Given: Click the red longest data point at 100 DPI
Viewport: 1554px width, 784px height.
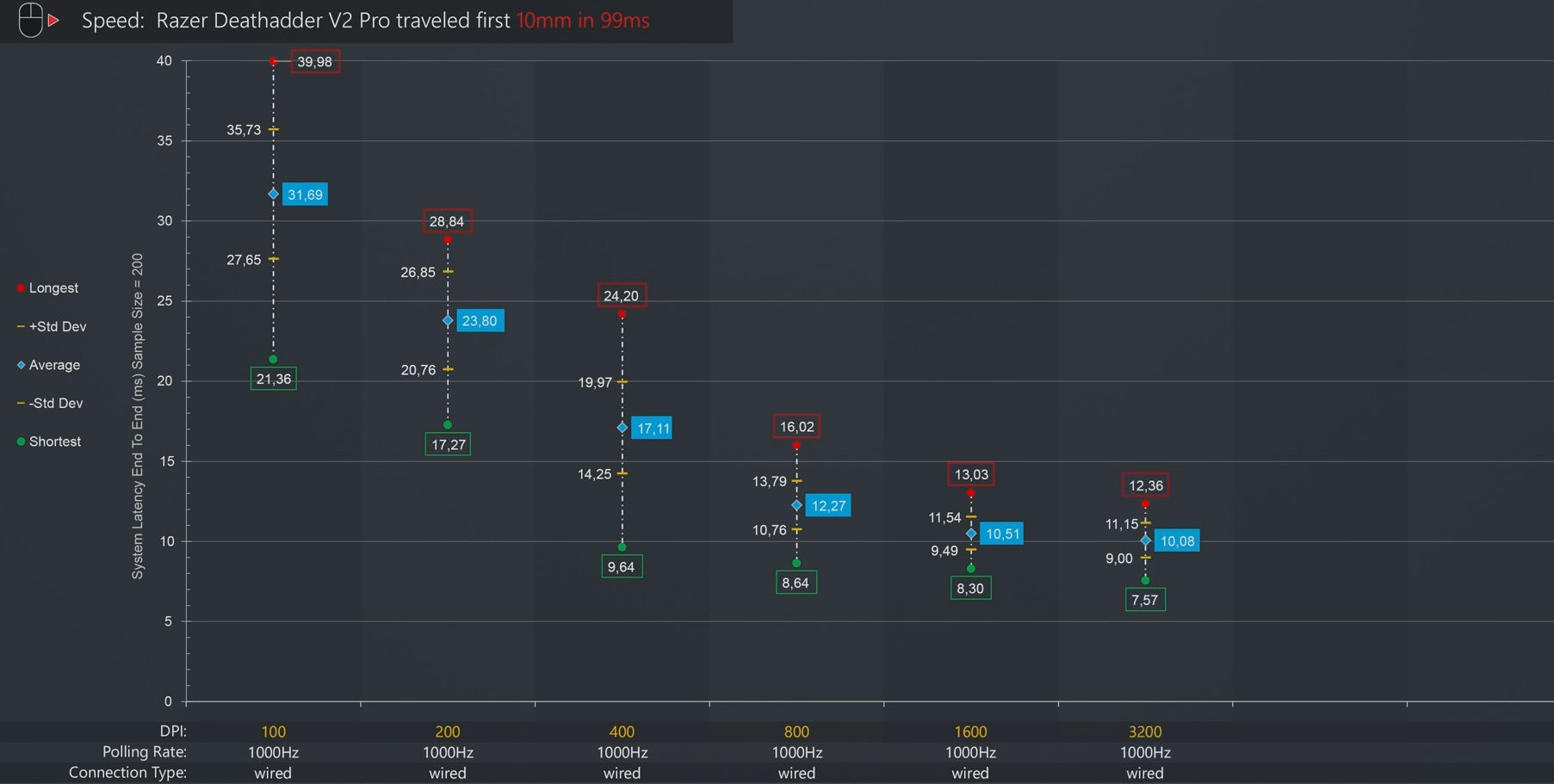Looking at the screenshot, I should (273, 62).
